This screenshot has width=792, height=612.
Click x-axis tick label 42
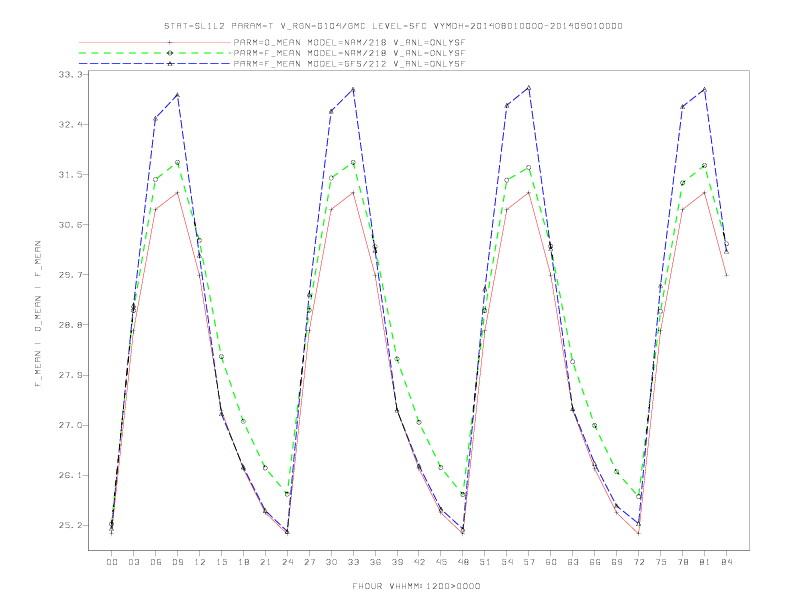419,562
